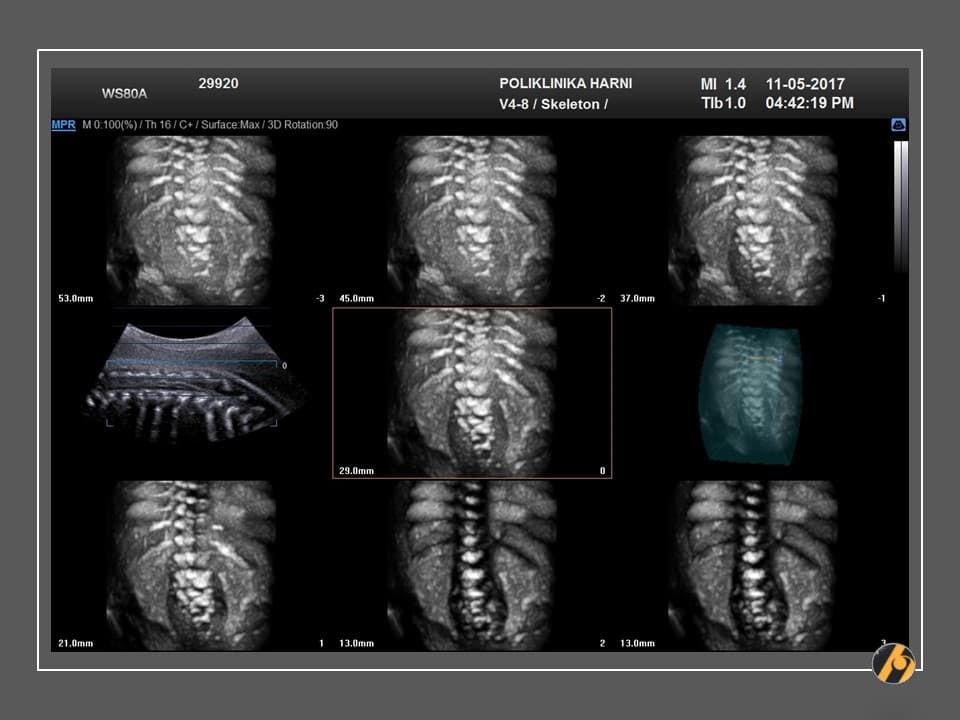The image size is (960, 720).
Task: Select the 13.0mm slice labeled 2
Action: coord(472,565)
